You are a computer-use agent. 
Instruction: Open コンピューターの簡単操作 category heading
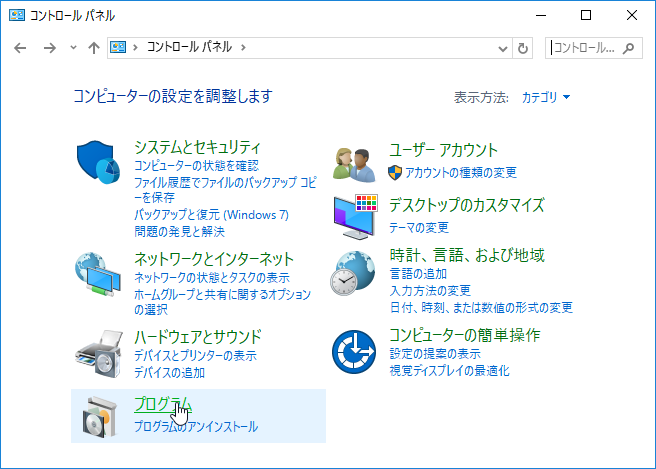pos(464,335)
